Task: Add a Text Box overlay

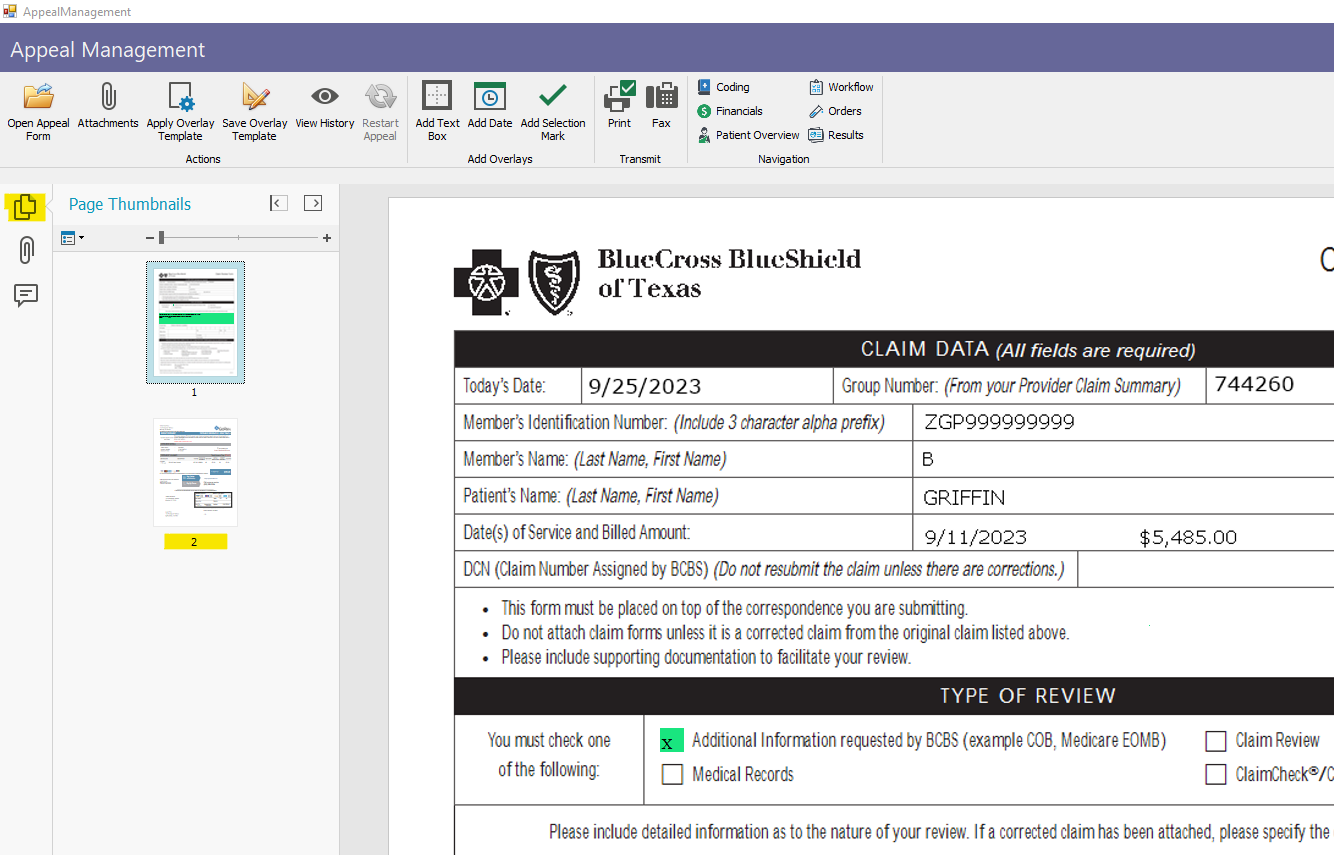Action: [437, 112]
